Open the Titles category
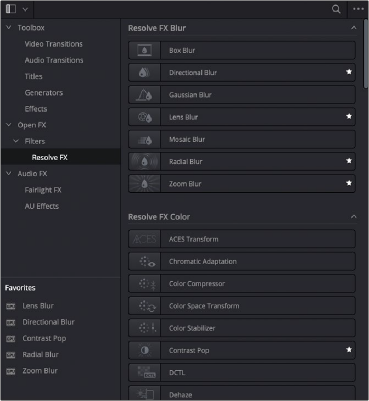 pos(33,76)
